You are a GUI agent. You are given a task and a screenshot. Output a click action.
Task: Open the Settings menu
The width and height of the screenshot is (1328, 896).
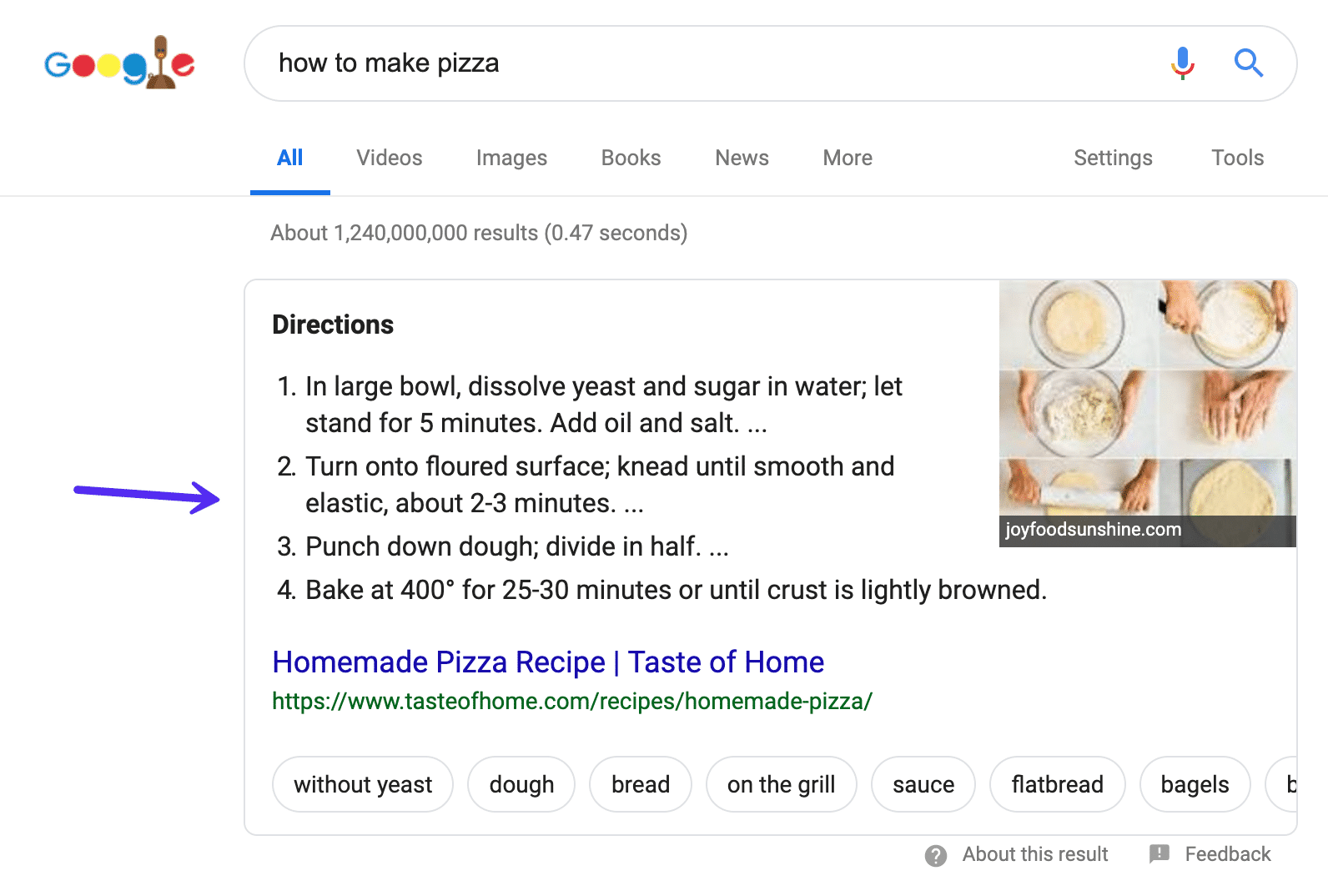point(1113,158)
